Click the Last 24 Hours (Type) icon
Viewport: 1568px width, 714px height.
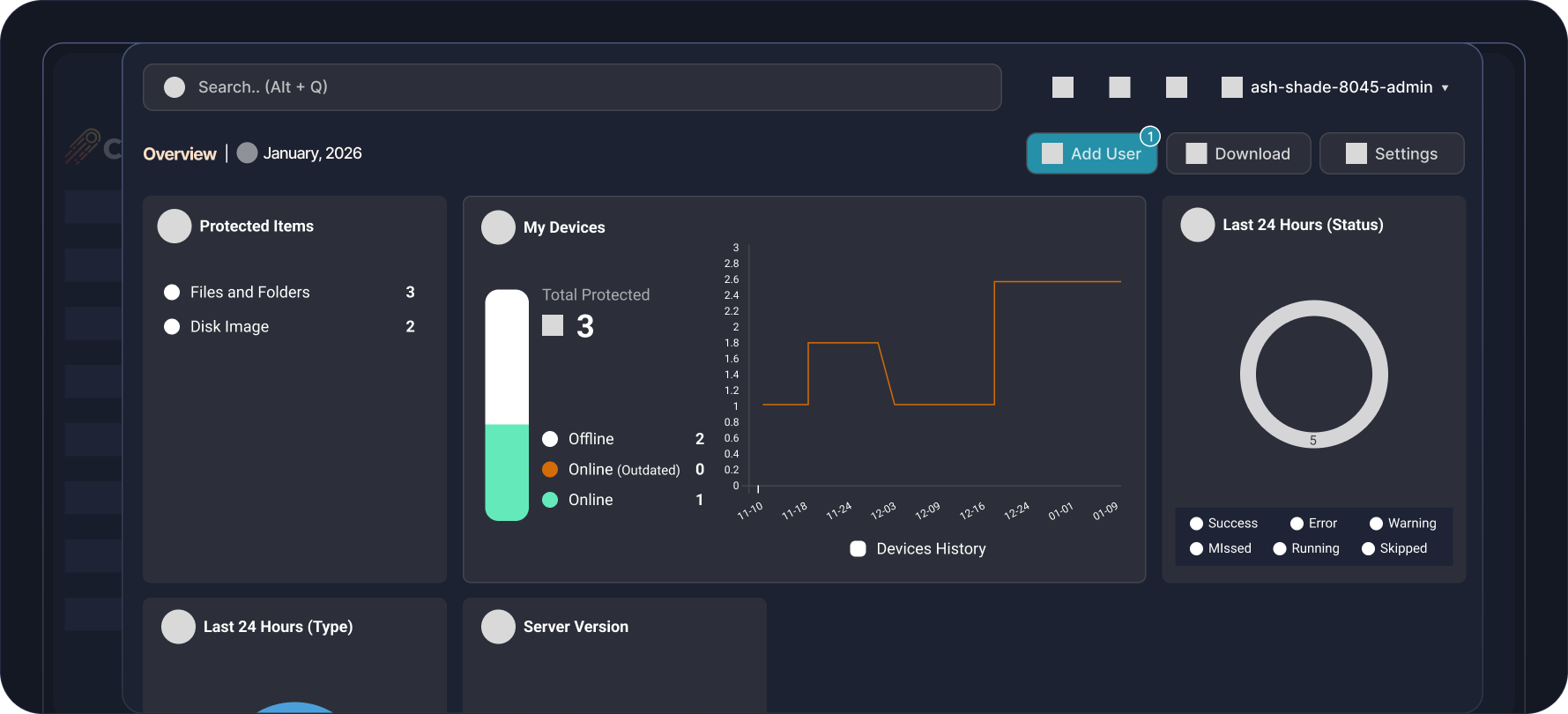click(x=178, y=627)
